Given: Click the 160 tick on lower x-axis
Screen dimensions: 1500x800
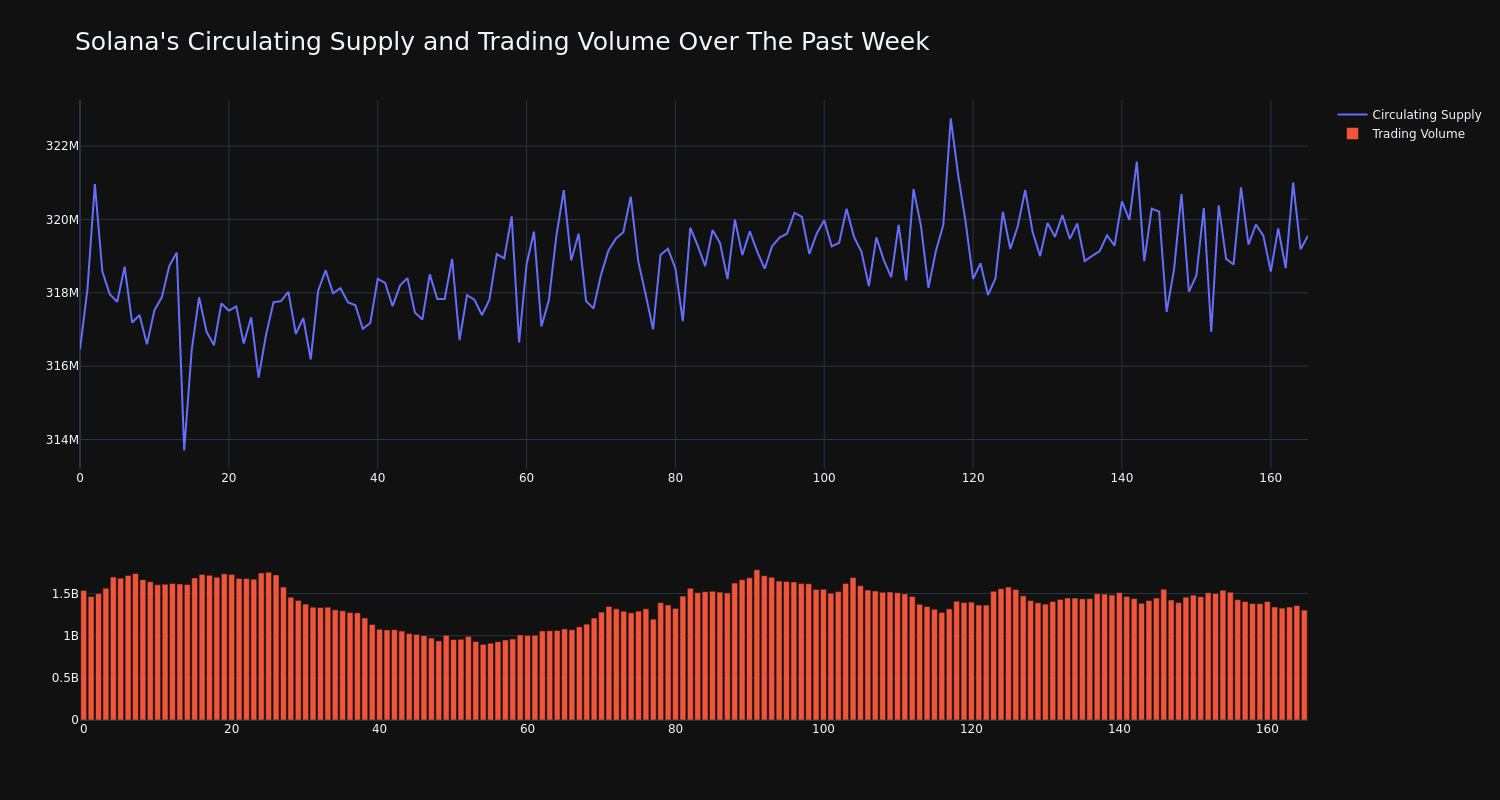Looking at the screenshot, I should point(1267,729).
